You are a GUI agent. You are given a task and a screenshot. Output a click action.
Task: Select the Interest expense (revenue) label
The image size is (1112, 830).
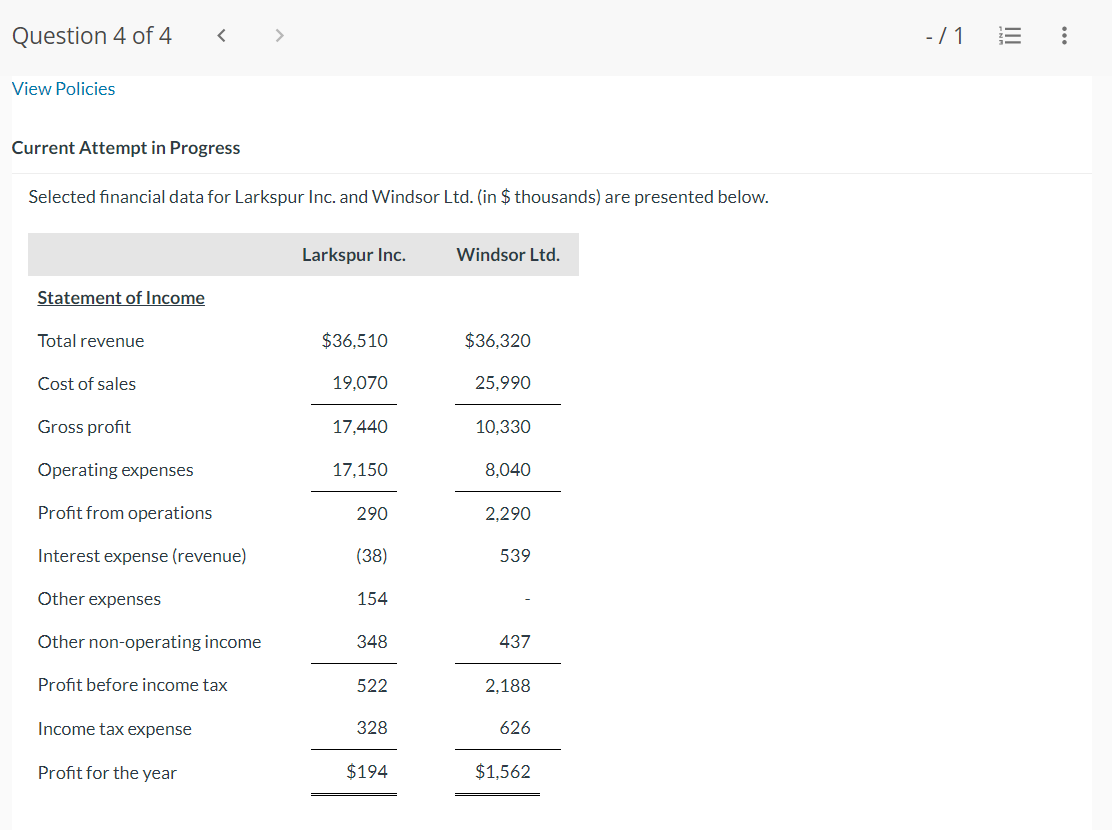141,555
